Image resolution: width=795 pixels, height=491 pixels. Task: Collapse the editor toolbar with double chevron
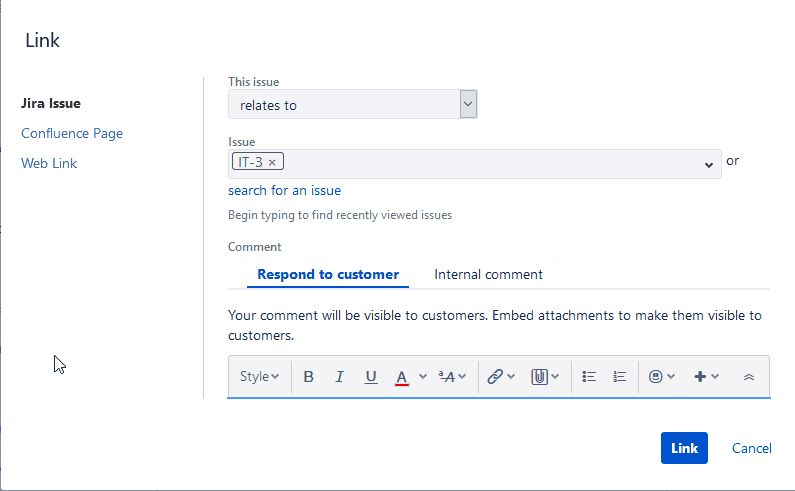pos(748,377)
